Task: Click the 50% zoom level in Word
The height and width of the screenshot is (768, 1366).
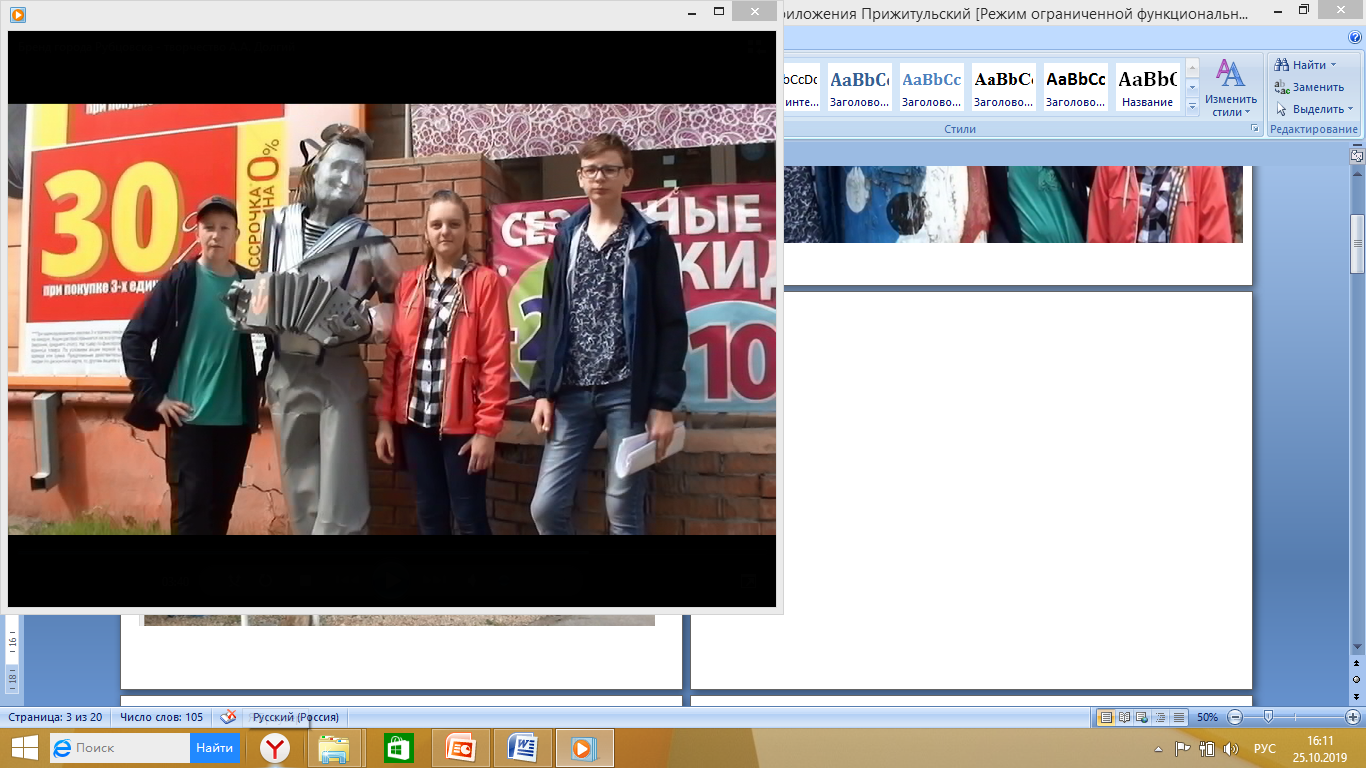Action: (1207, 717)
